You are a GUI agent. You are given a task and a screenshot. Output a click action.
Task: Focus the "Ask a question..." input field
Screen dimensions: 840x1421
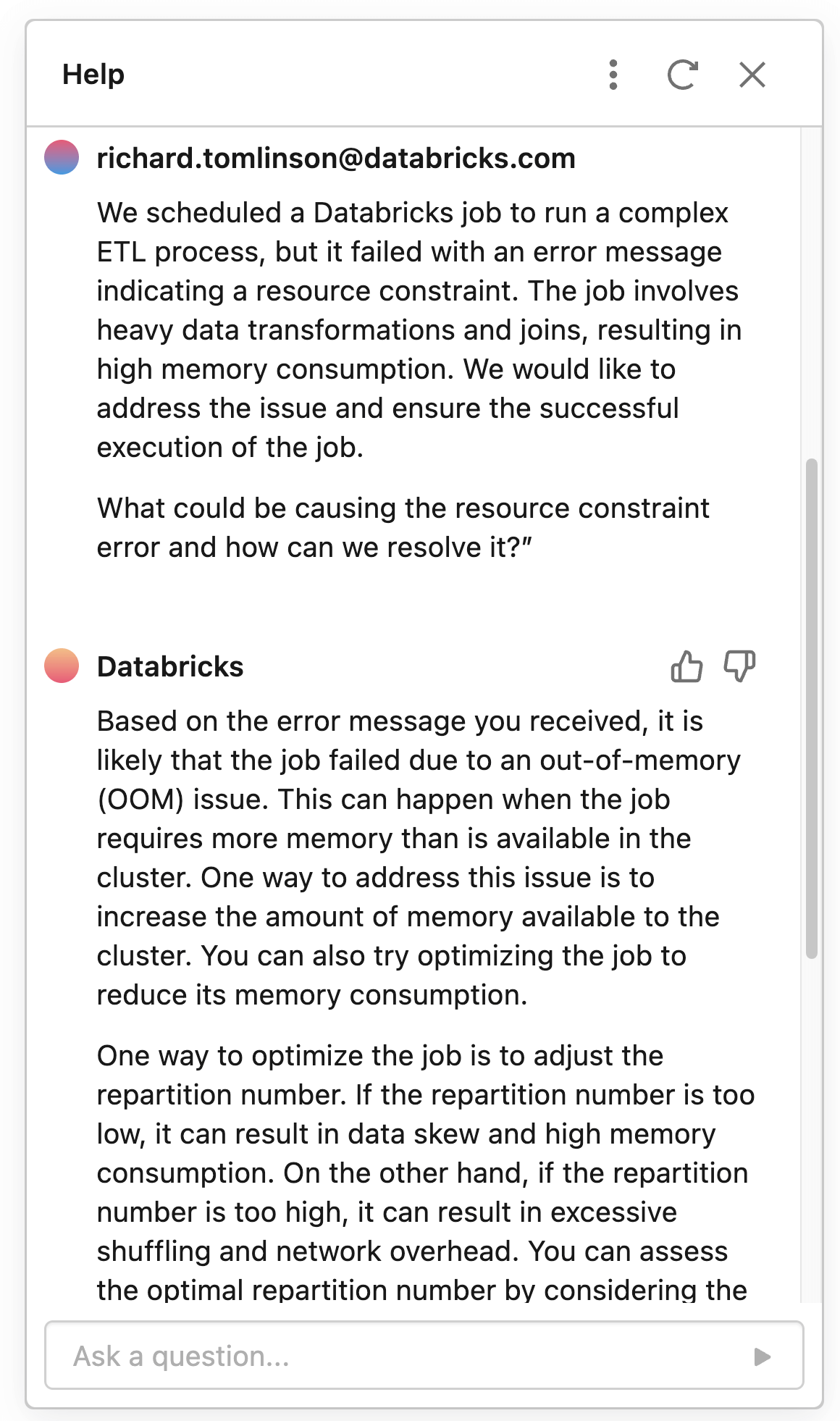[x=406, y=1356]
